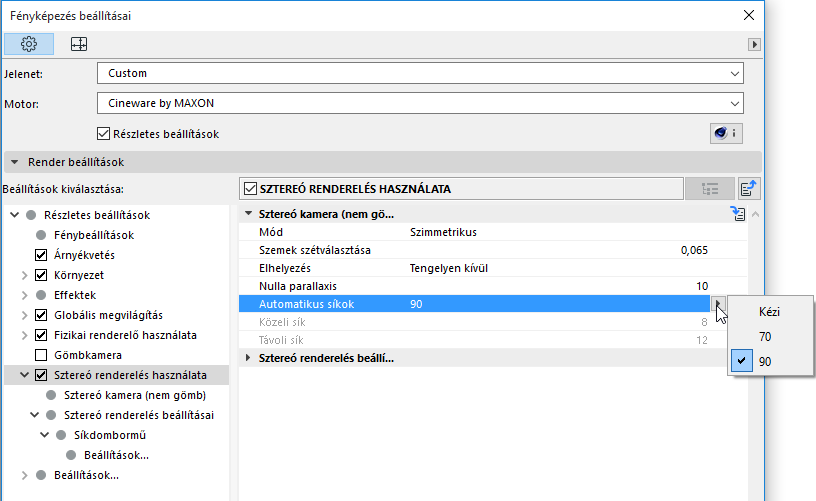Click the export settings icon button
The height and width of the screenshot is (501, 816).
pos(749,189)
